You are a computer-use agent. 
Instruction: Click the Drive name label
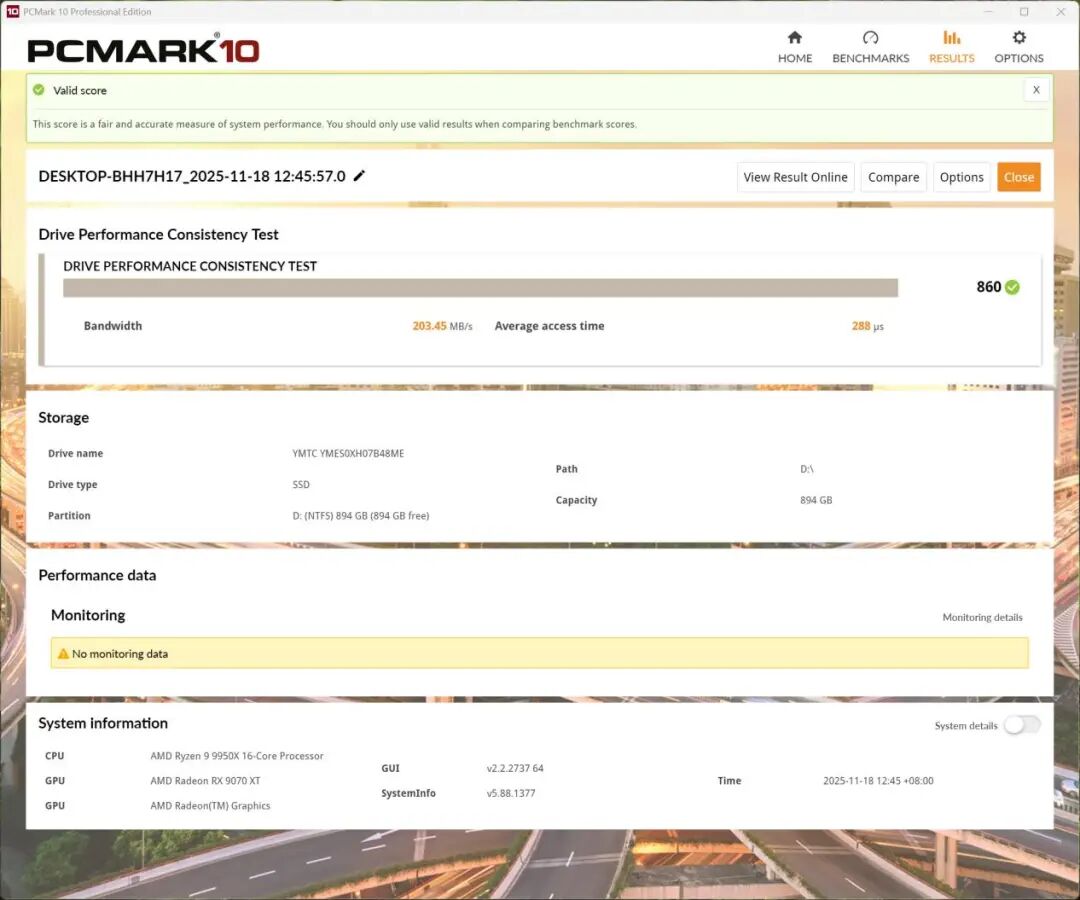coord(75,453)
